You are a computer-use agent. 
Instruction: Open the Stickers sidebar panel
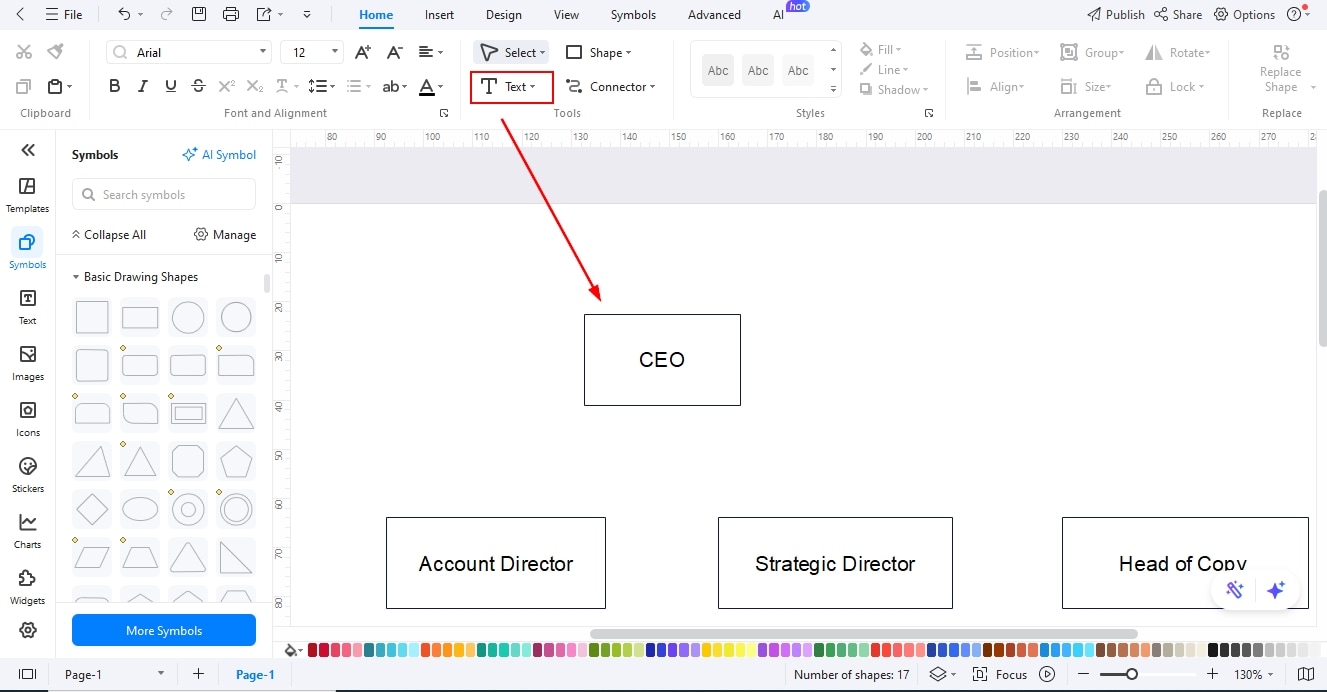pos(27,472)
